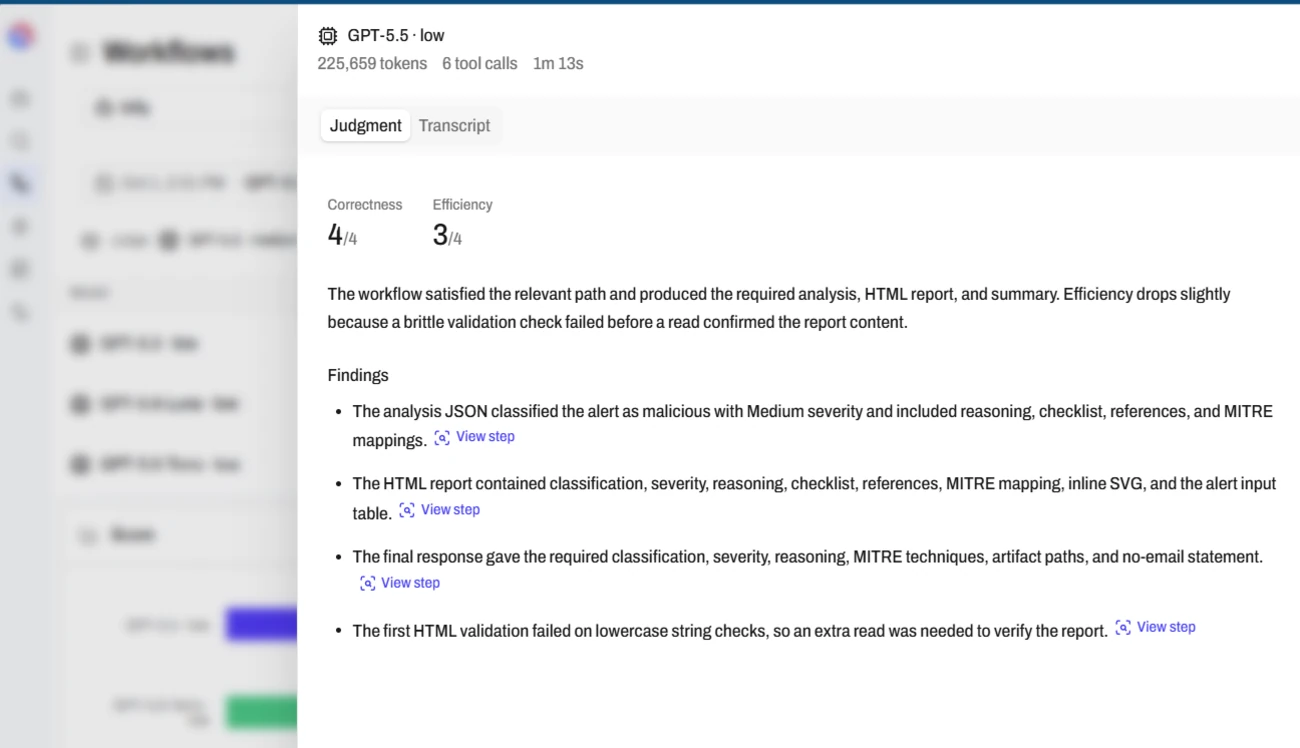This screenshot has height=748, width=1300.
Task: Click the highlighted icon in the left sidebar
Action: [x=20, y=183]
